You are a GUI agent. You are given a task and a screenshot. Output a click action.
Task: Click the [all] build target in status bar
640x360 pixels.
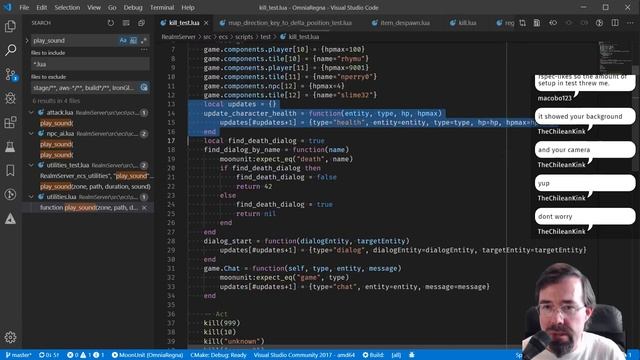396,355
